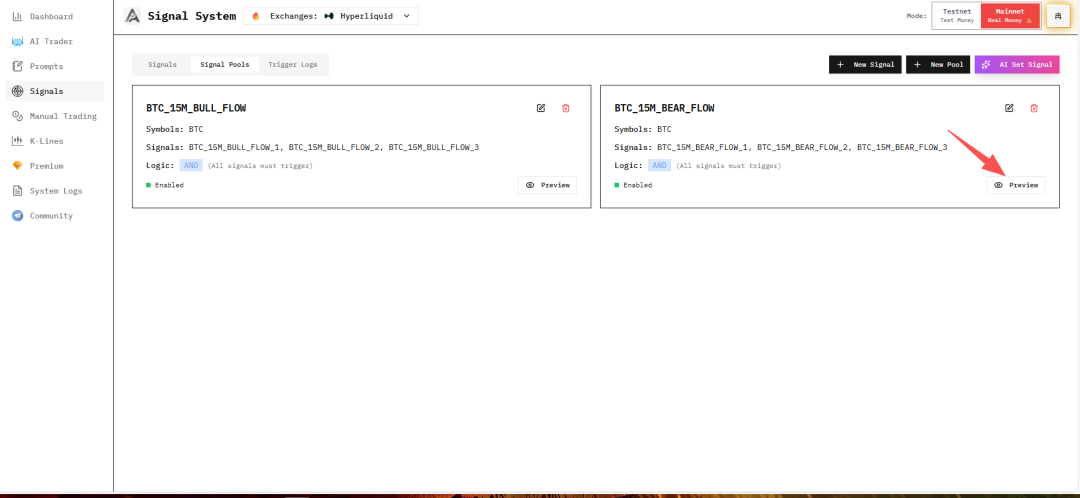Click Enabled status in BULL_FLOW card
Screen dimensions: 1080x498
click(x=165, y=185)
